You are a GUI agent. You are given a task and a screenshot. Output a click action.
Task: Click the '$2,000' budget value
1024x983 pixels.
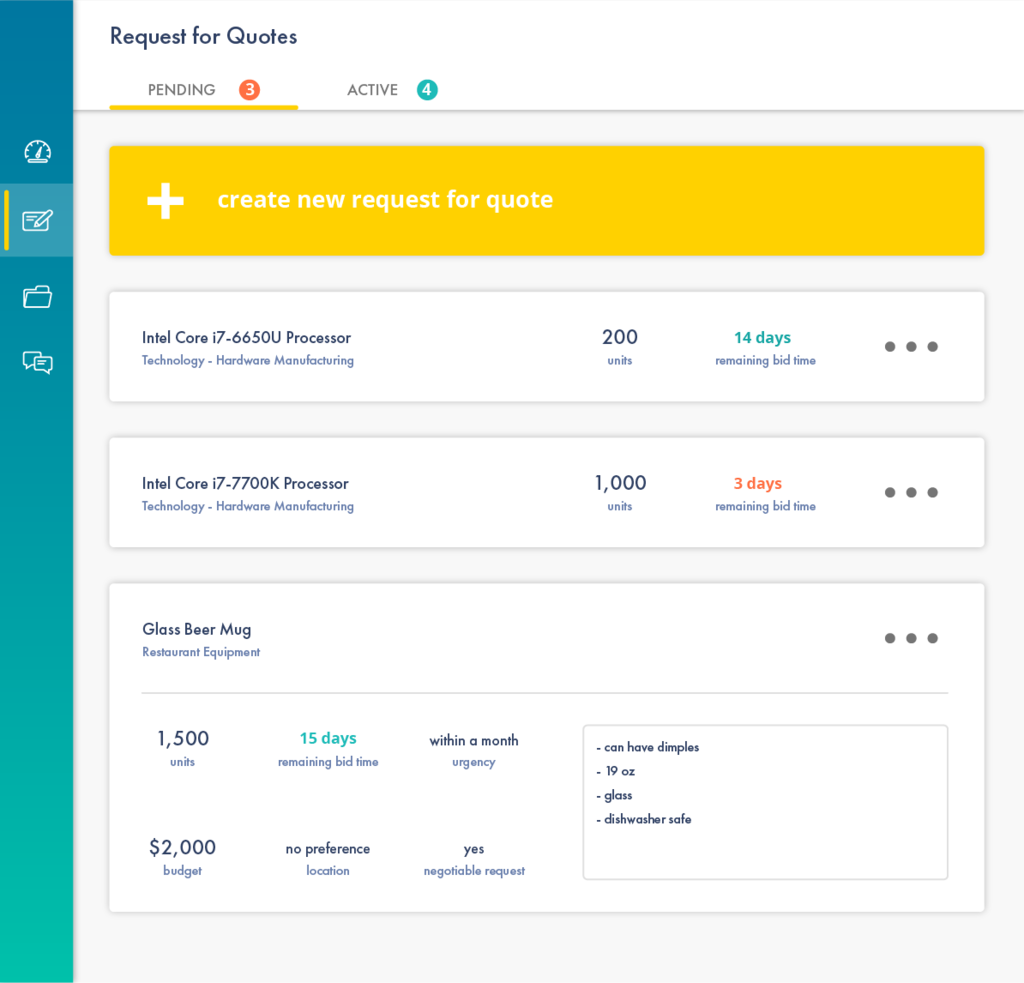click(182, 847)
